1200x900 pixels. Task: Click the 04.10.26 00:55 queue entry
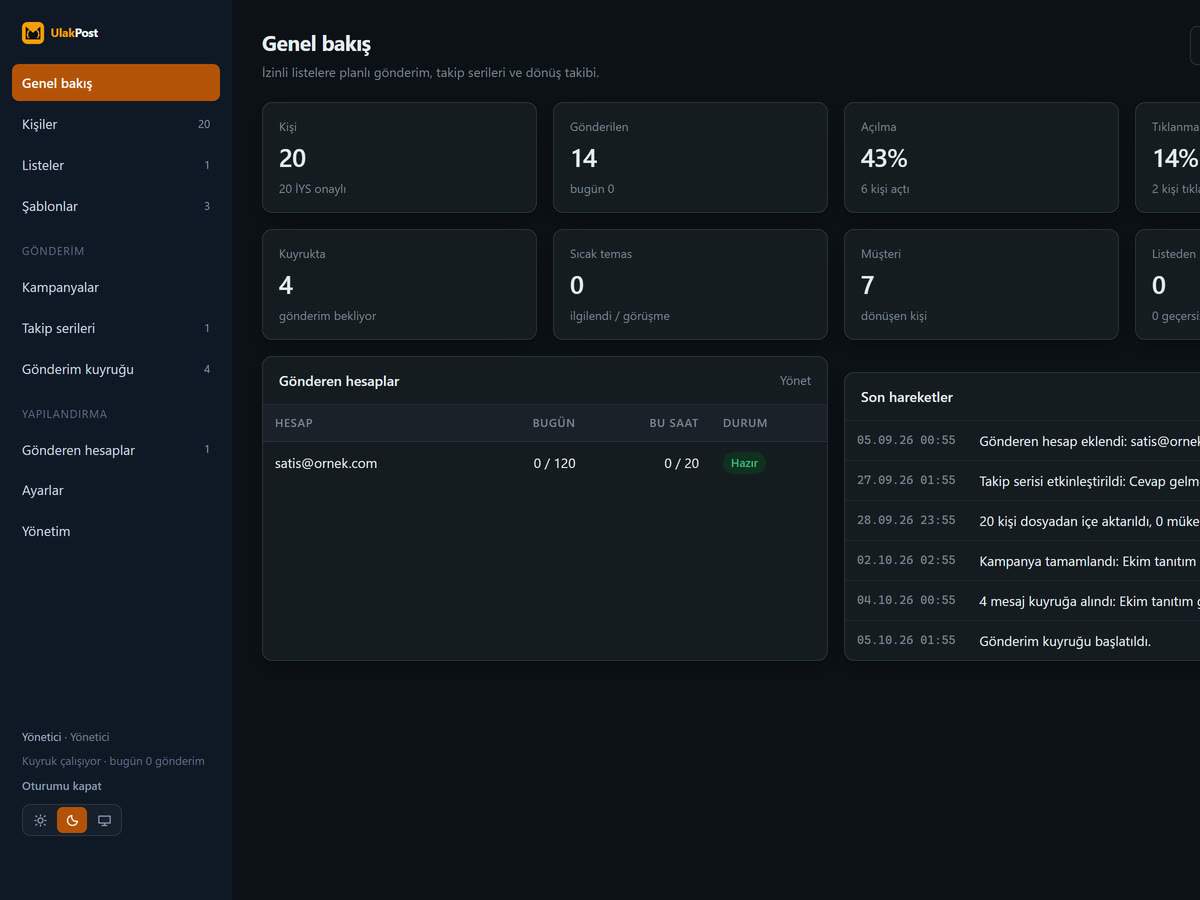[x=1022, y=600]
